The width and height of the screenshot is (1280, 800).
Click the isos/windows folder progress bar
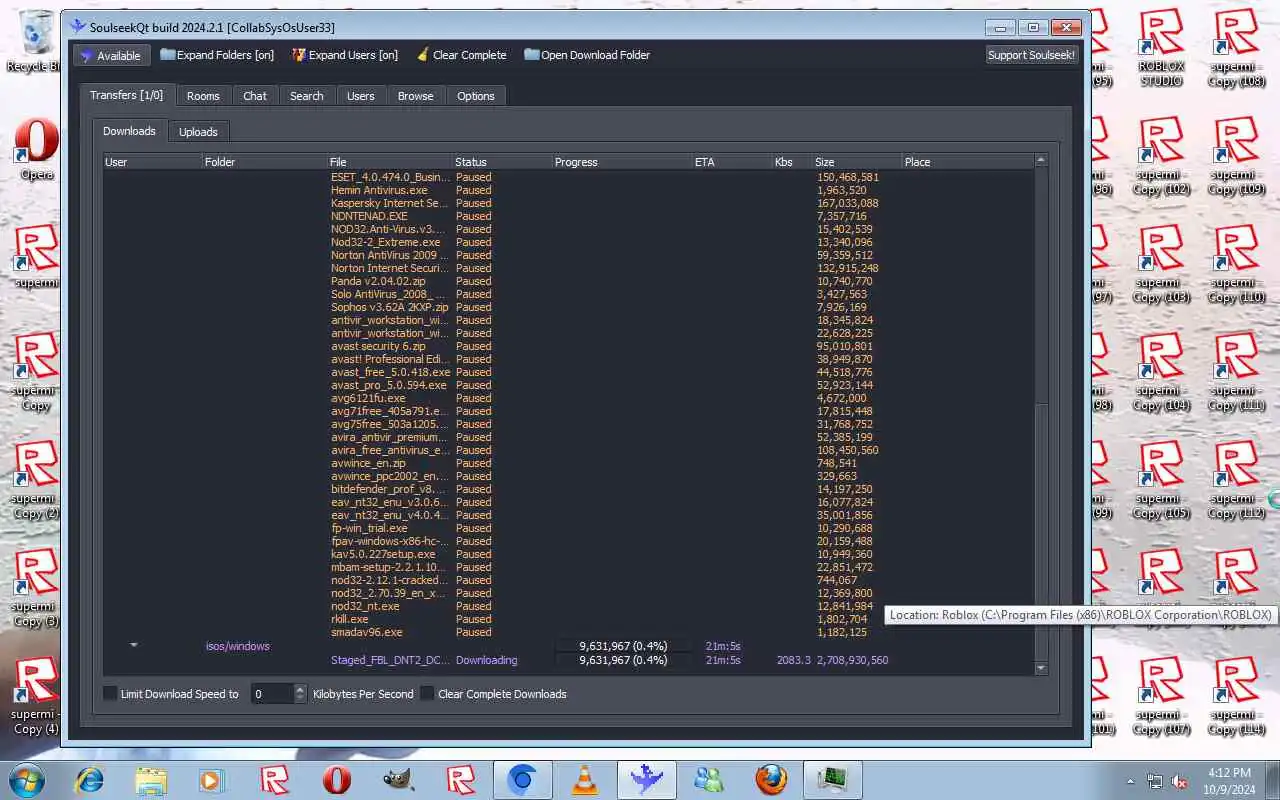tap(622, 646)
